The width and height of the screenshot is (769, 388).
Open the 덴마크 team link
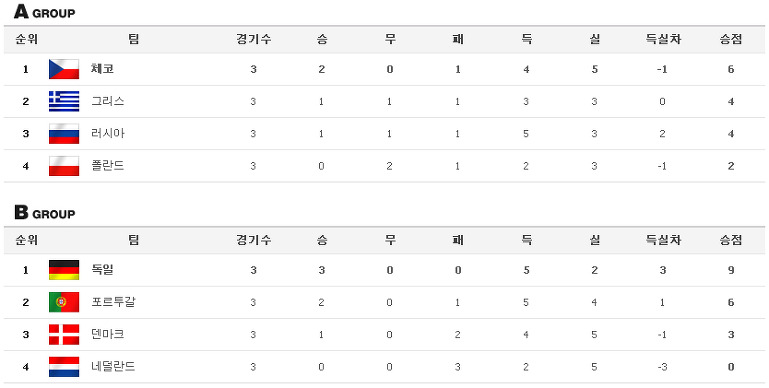[107, 335]
